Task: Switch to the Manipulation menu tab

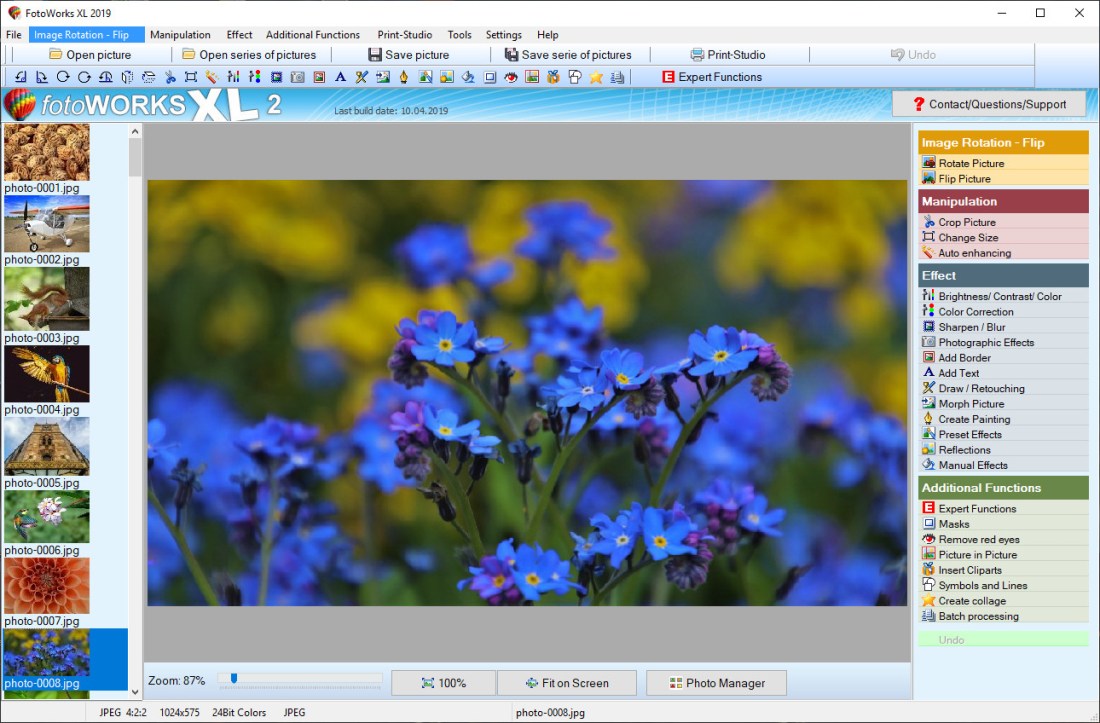Action: click(180, 34)
